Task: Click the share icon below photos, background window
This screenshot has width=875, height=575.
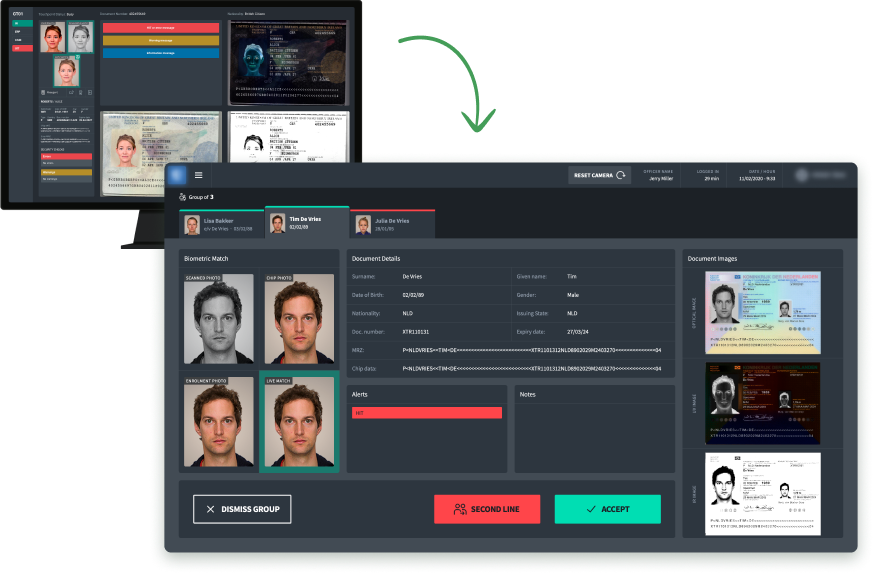Action: coord(71,92)
